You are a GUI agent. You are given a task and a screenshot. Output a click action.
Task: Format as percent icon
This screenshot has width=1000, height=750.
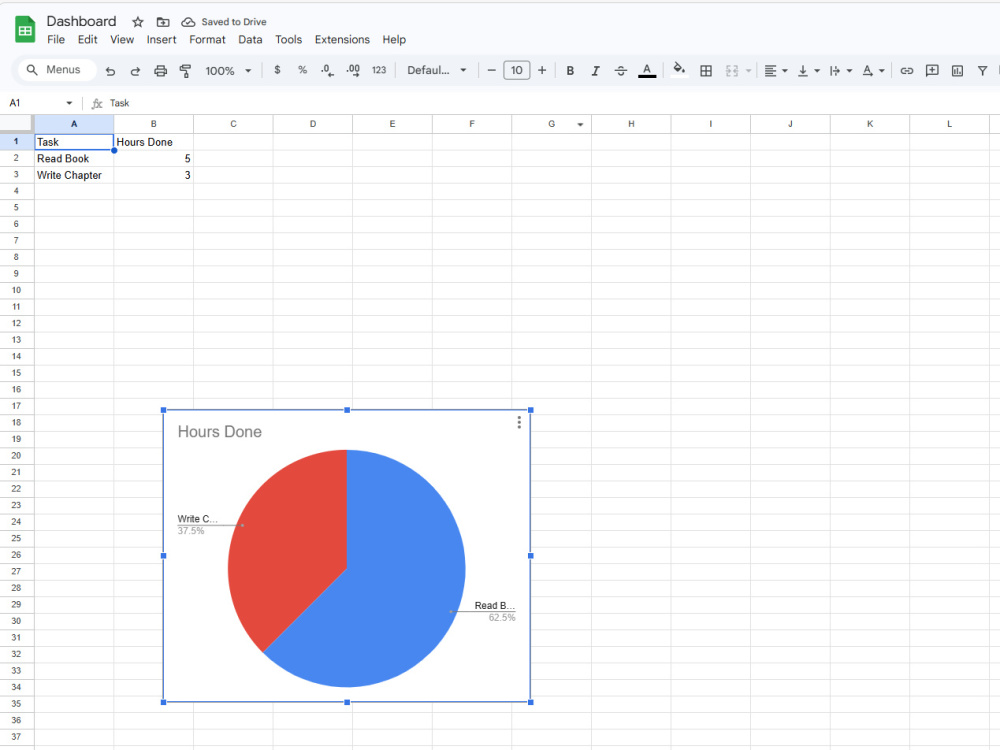coord(302,70)
